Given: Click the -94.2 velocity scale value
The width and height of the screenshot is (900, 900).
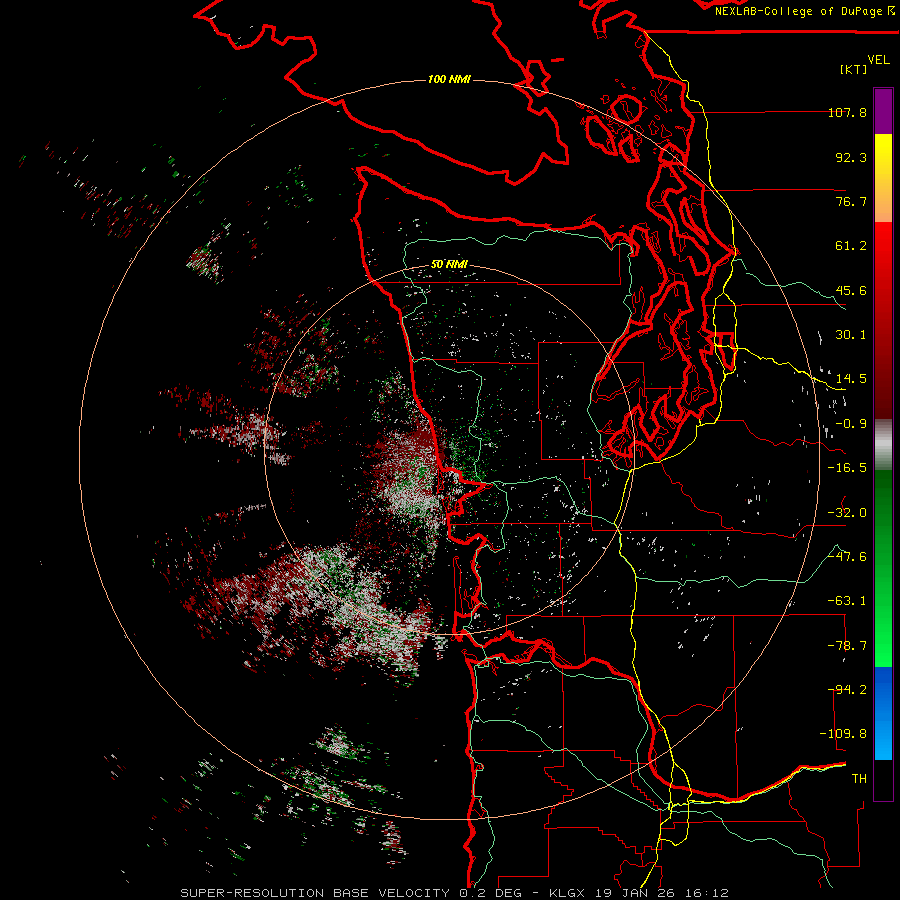Looking at the screenshot, I should pyautogui.click(x=847, y=689).
